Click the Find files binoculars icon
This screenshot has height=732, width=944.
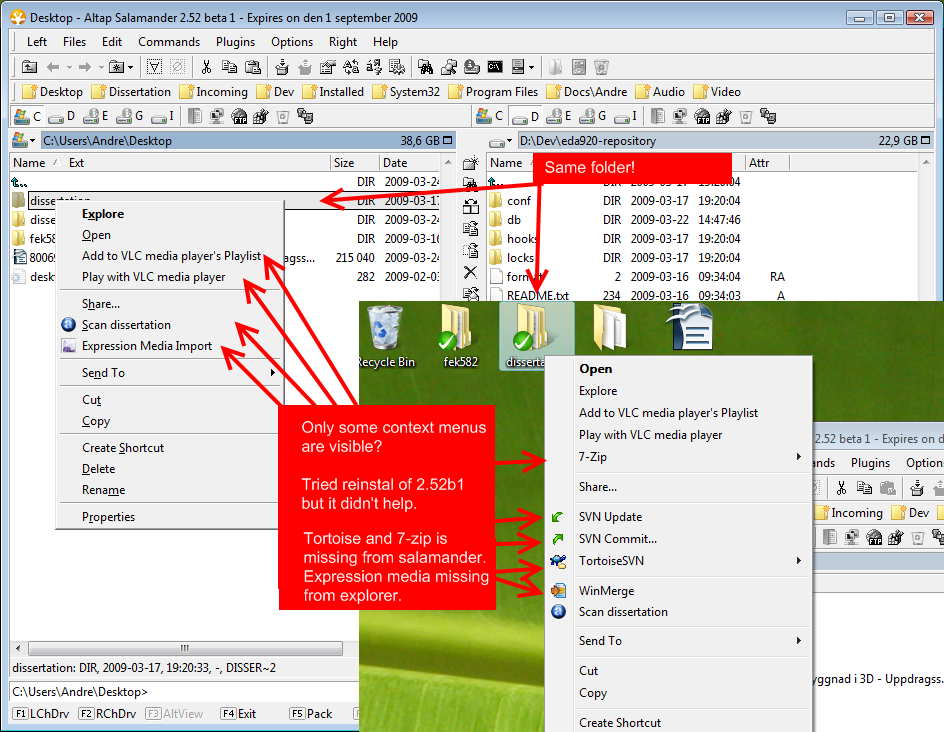tap(425, 67)
